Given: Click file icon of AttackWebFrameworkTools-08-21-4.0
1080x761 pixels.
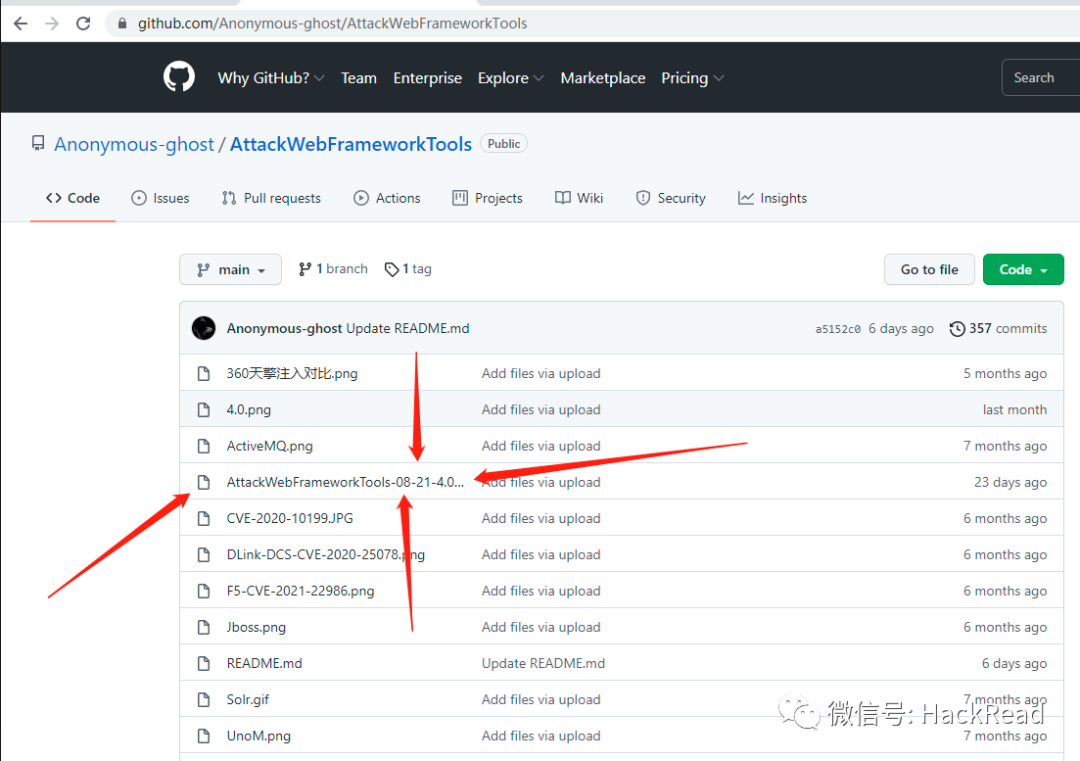Looking at the screenshot, I should [x=203, y=482].
